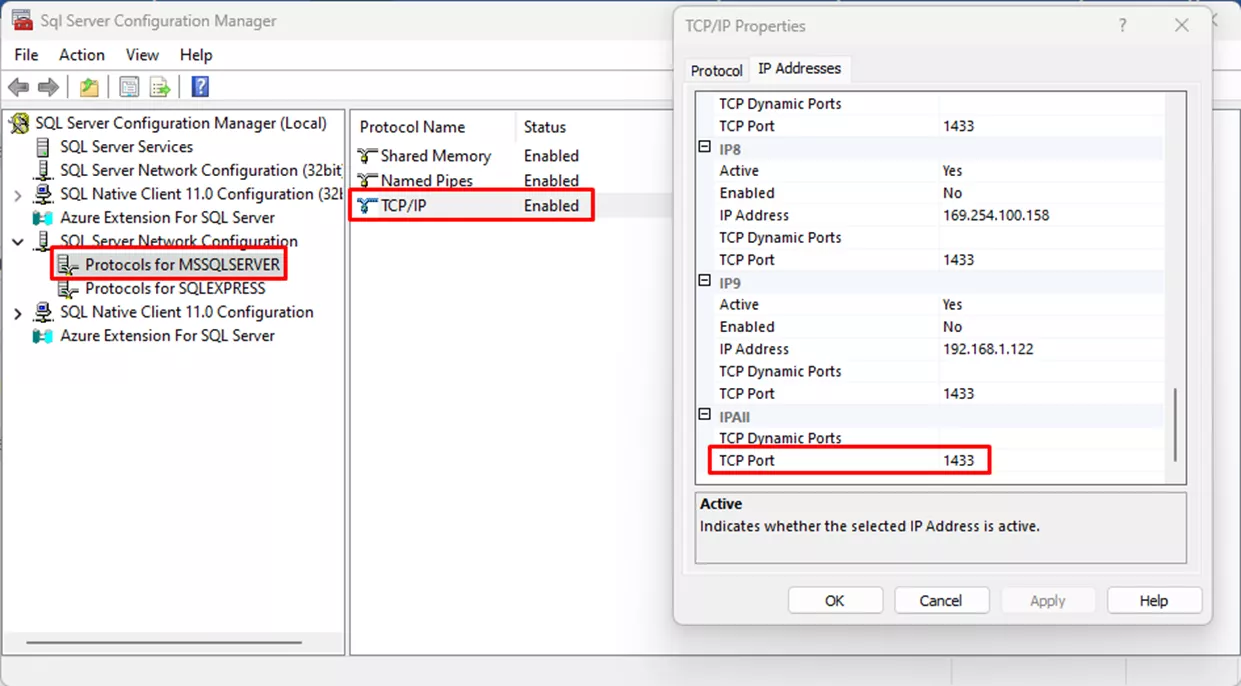1241x686 pixels.
Task: Click the bottom Azure Extension For SQL Server icon
Action: click(x=43, y=336)
